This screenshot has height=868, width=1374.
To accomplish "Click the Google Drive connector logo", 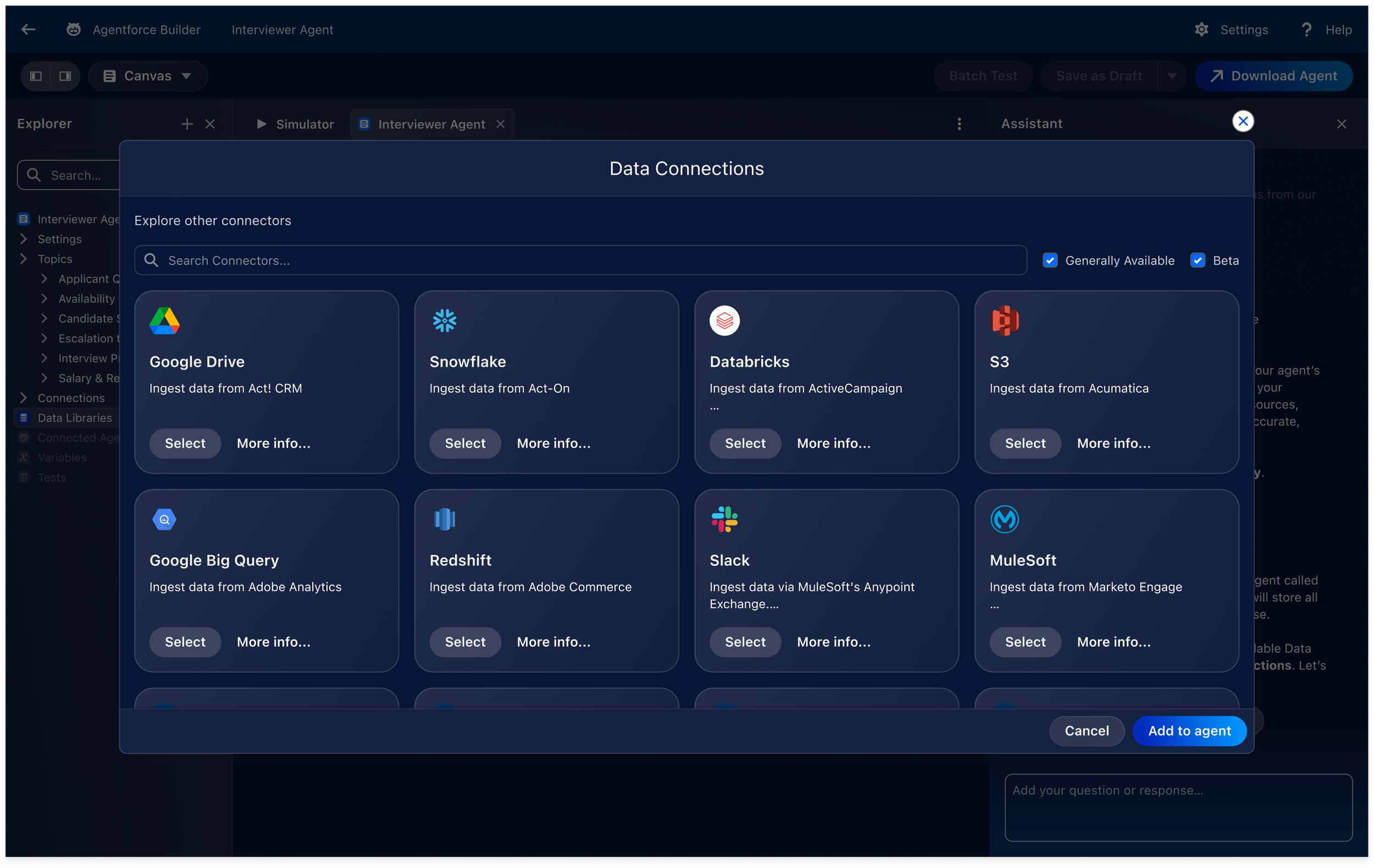I will pyautogui.click(x=164, y=320).
